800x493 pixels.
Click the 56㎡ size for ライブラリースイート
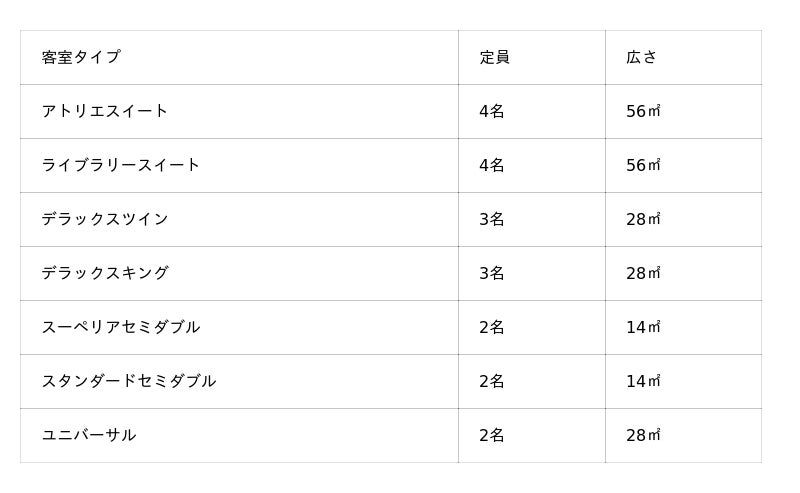(643, 165)
